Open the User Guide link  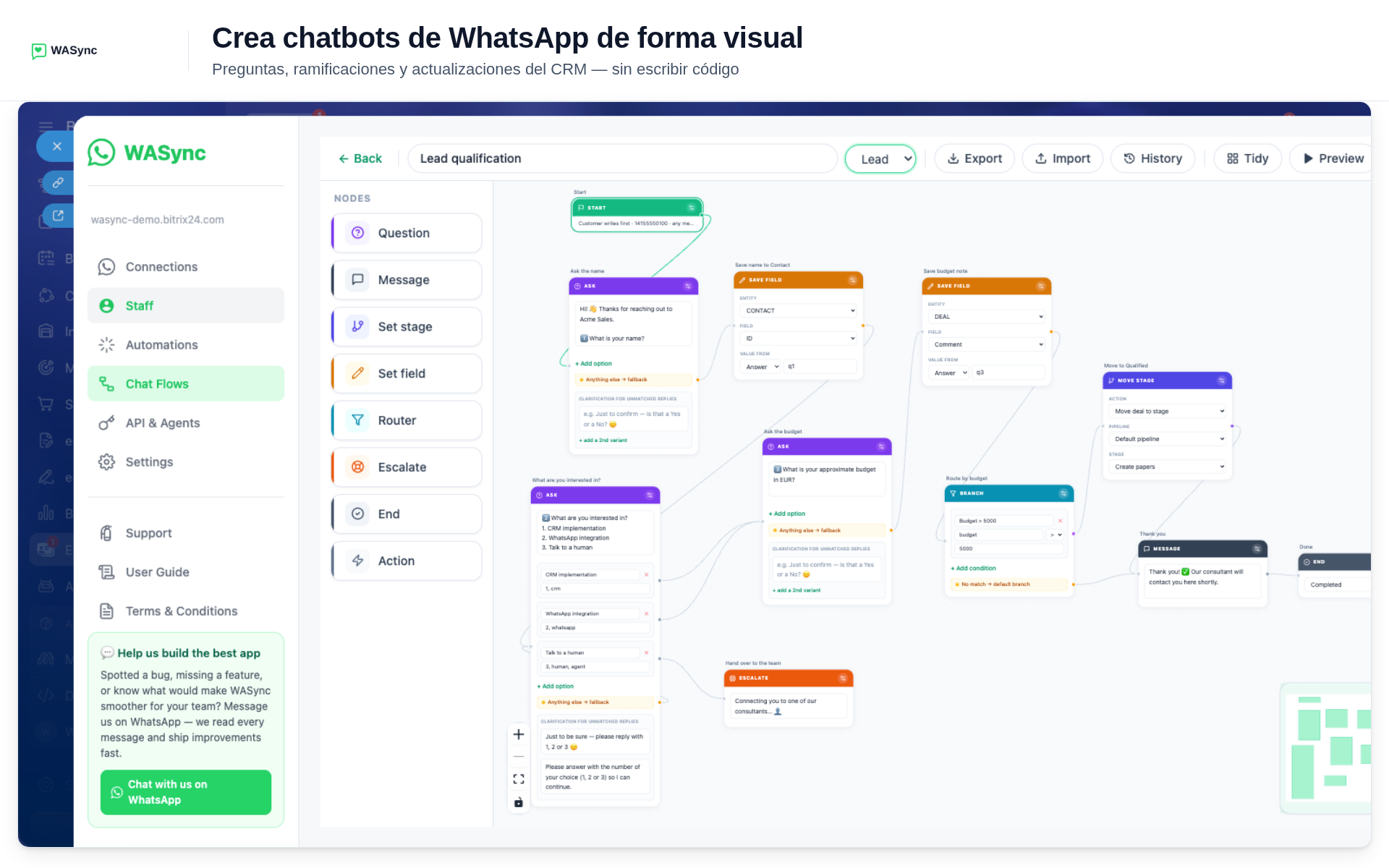coord(186,572)
